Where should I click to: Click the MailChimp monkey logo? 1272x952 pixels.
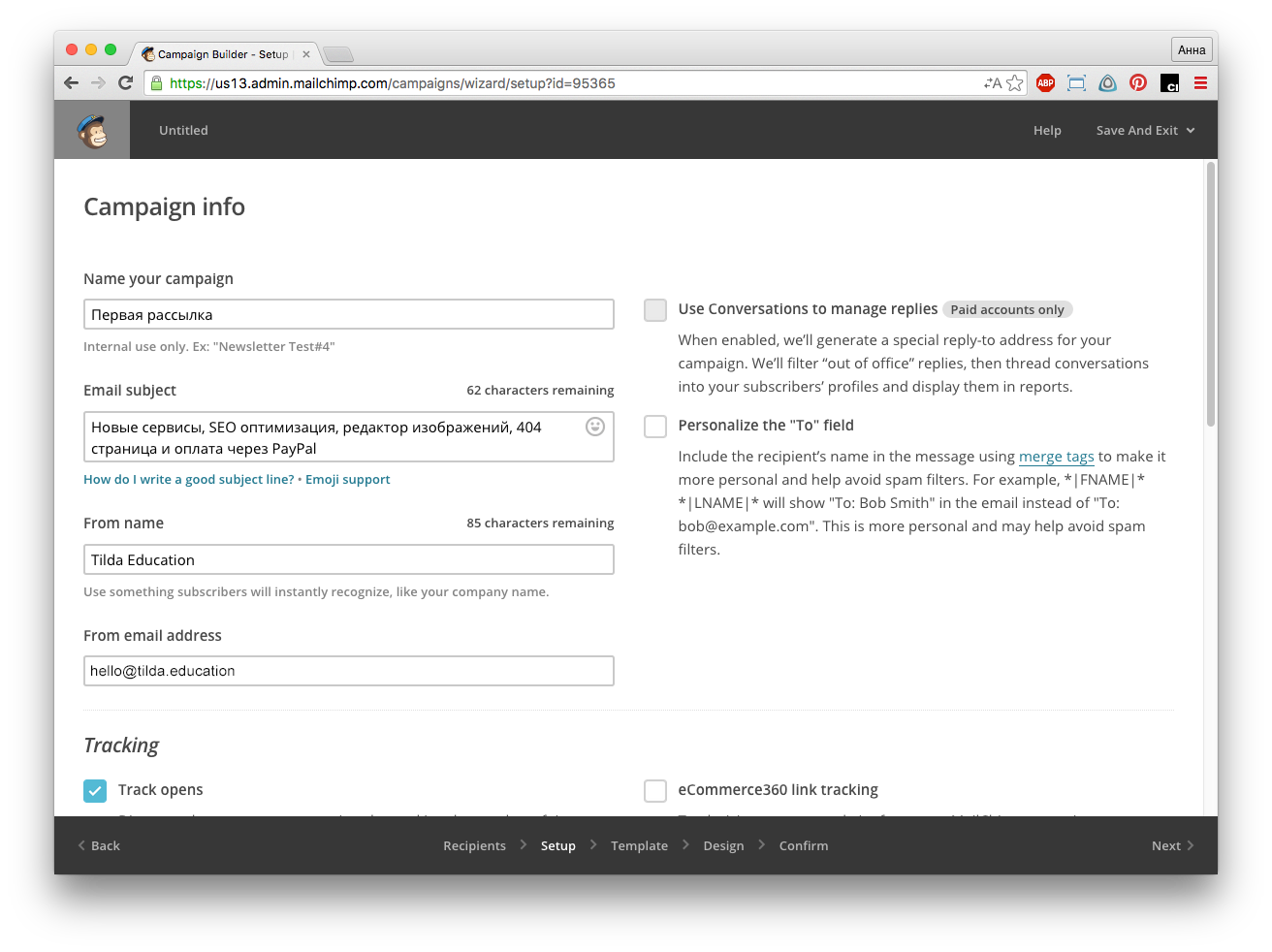tap(92, 131)
